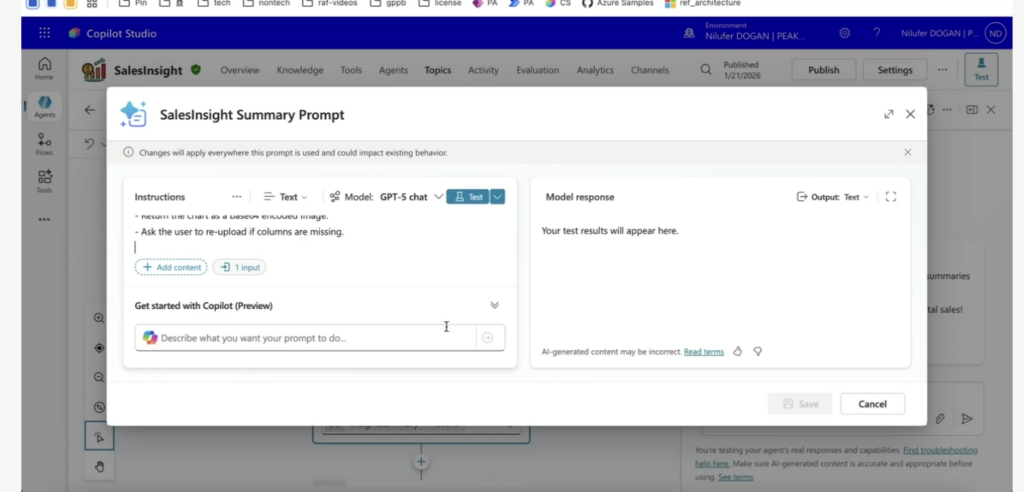Image resolution: width=1024 pixels, height=492 pixels.
Task: Click into the Instructions text editor
Action: point(319,232)
